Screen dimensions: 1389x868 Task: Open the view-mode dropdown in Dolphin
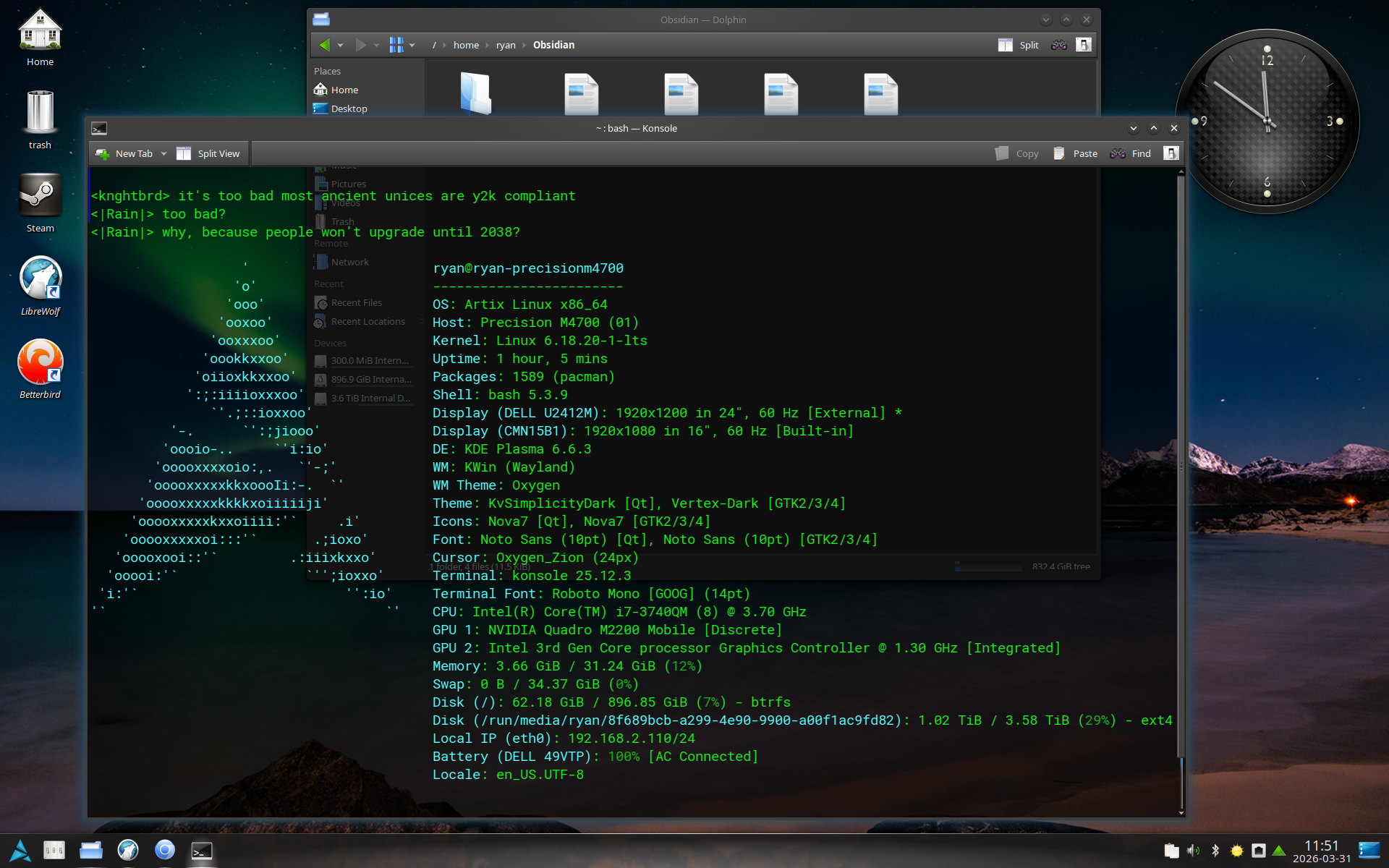[412, 45]
